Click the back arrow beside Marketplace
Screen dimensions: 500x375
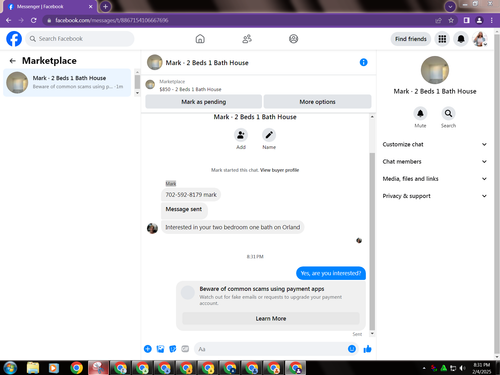[13, 61]
